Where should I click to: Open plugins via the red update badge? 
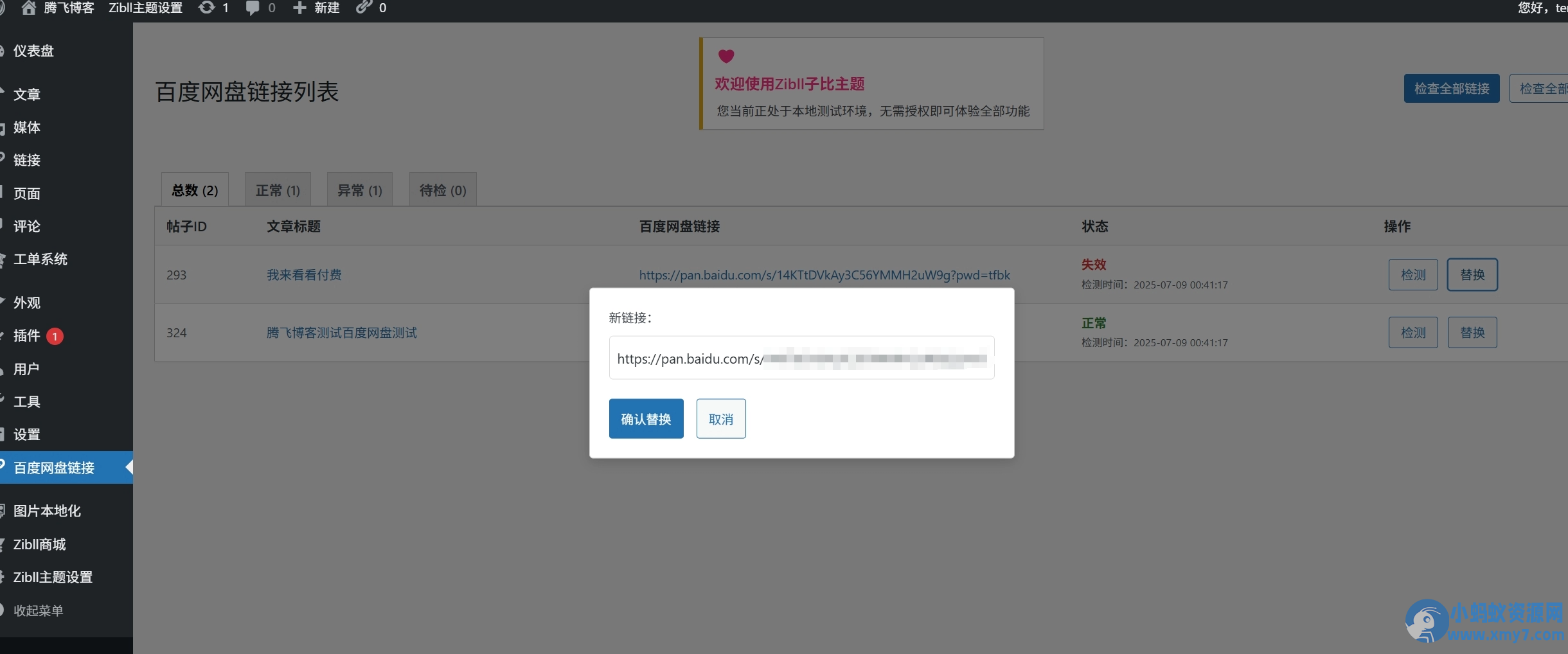coord(55,336)
